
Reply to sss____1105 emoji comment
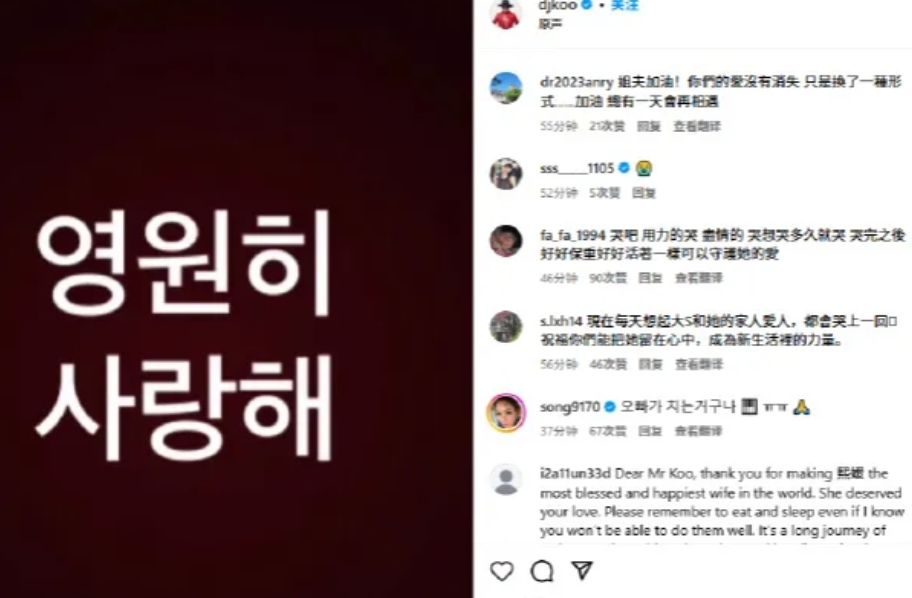pos(644,193)
